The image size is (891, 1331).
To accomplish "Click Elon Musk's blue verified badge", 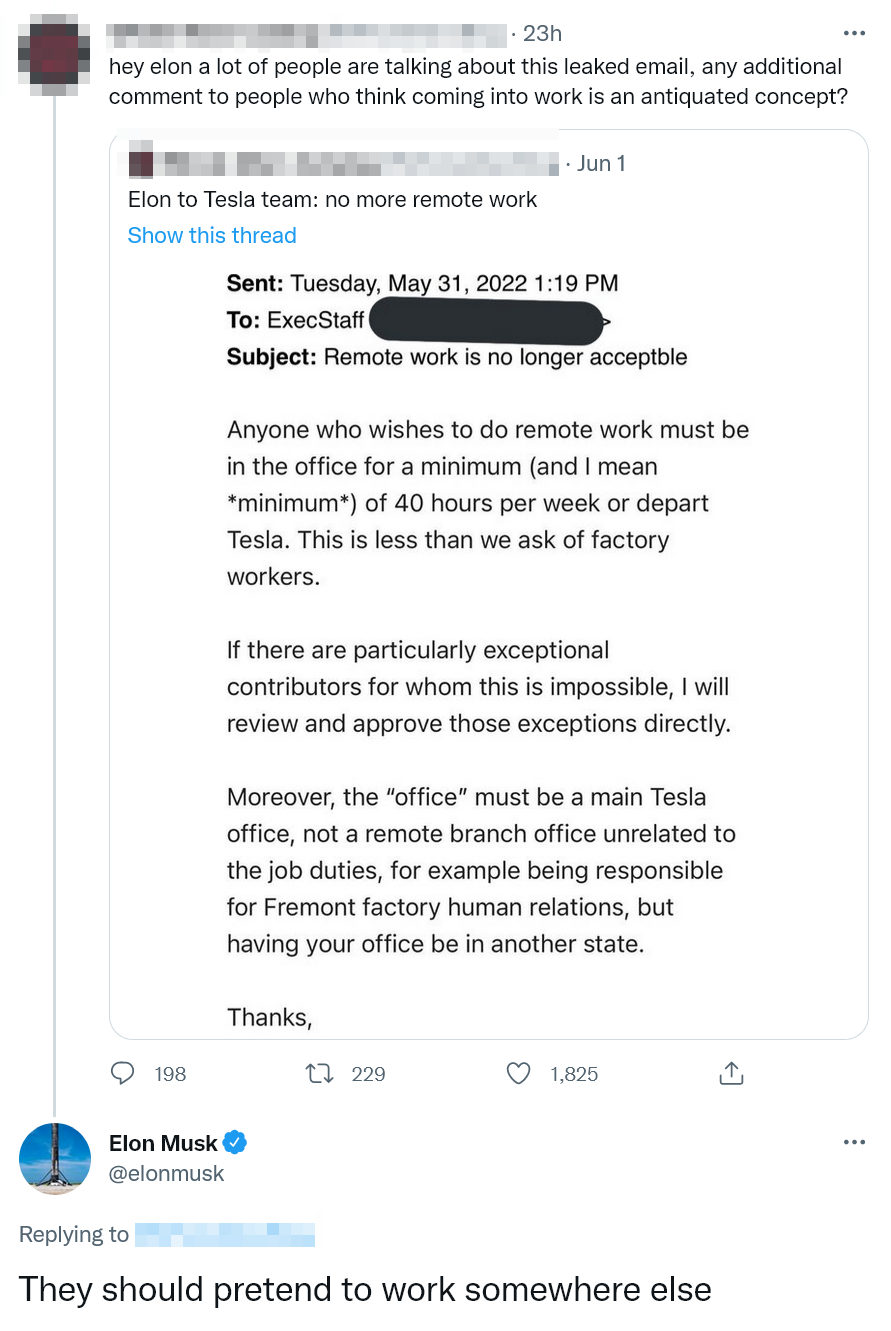I will click(235, 1142).
